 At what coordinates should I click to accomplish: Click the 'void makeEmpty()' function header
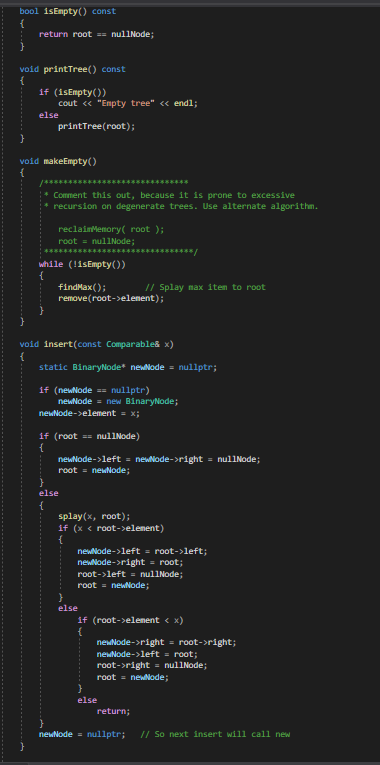pos(58,161)
